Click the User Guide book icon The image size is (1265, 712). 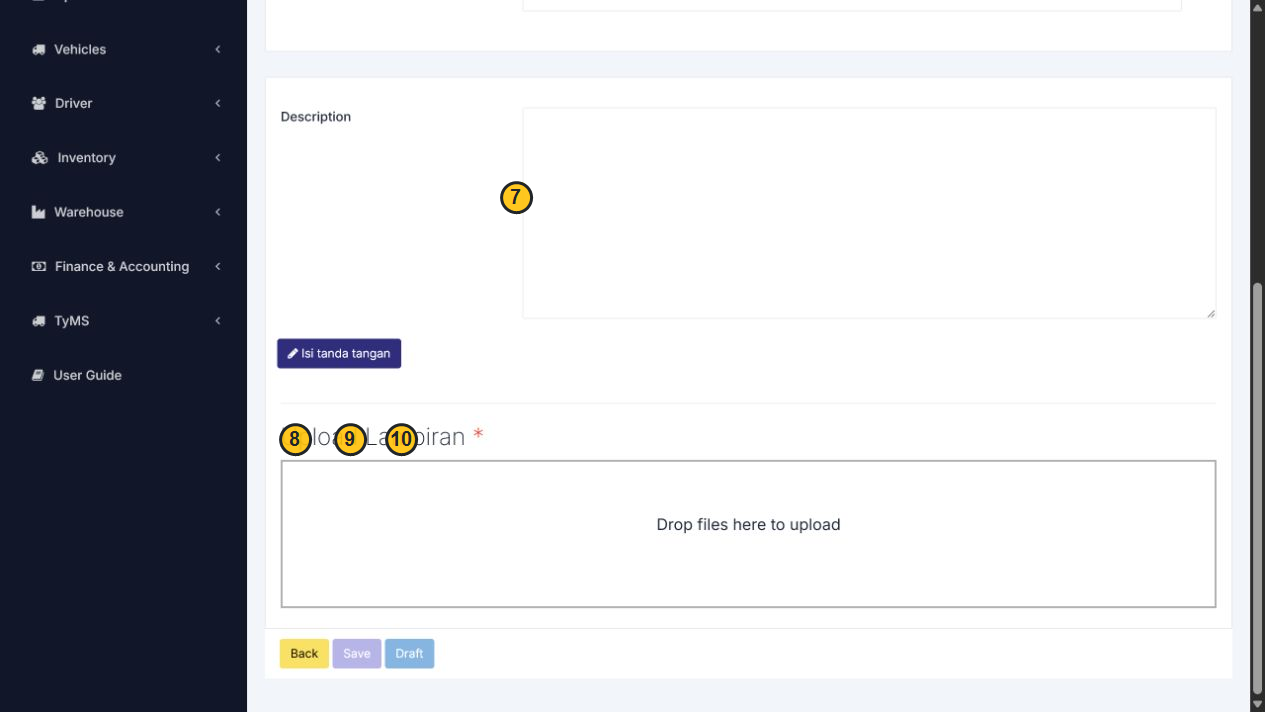(38, 375)
